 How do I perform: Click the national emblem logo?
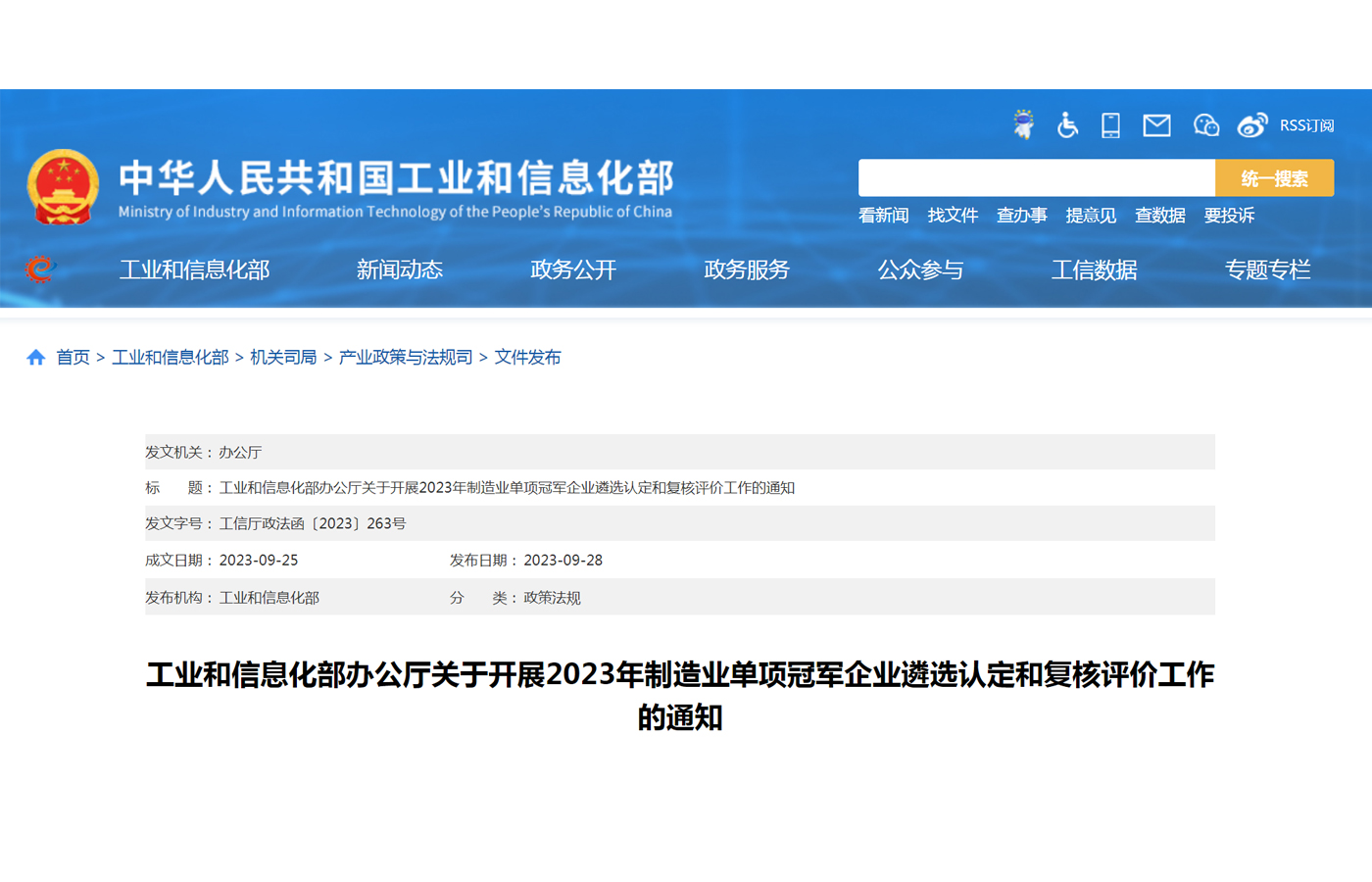click(x=63, y=187)
